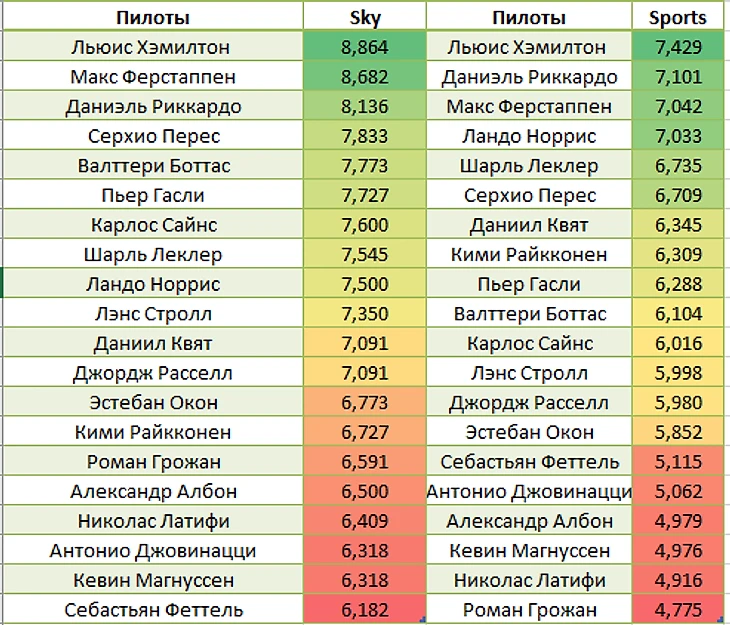Screen dimensions: 730x625
Task: Select the cell showing 7,350
Action: coord(365,314)
